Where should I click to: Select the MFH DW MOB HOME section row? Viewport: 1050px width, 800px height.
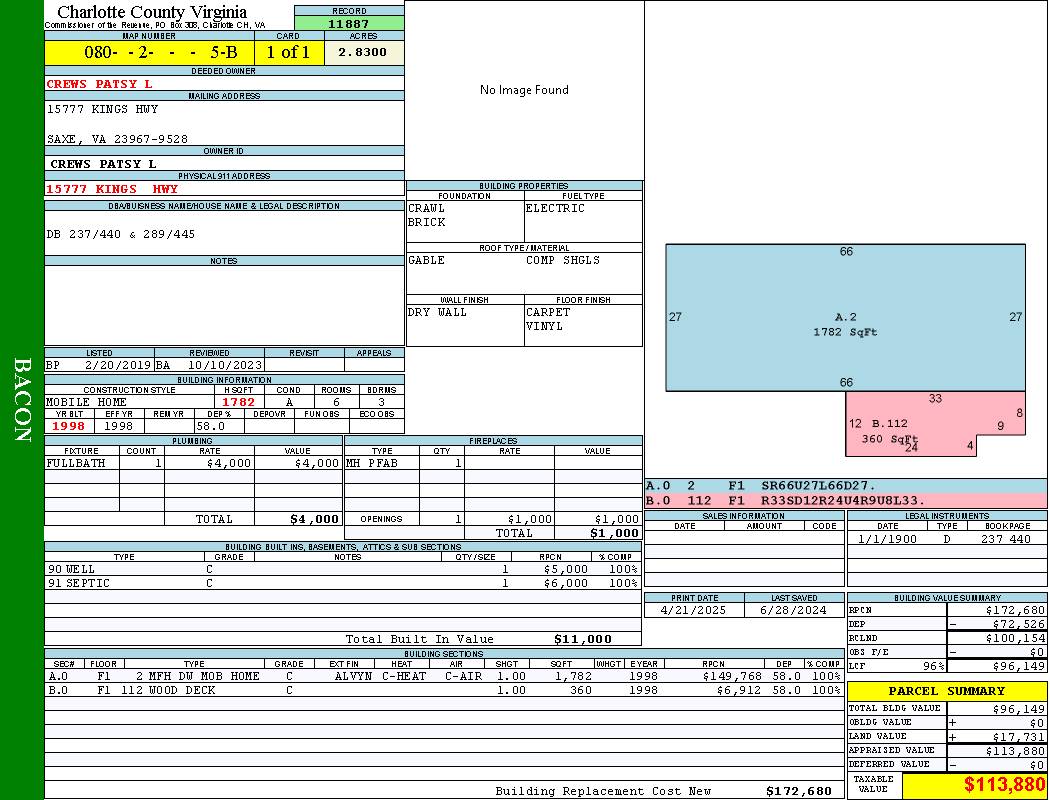tap(443, 676)
